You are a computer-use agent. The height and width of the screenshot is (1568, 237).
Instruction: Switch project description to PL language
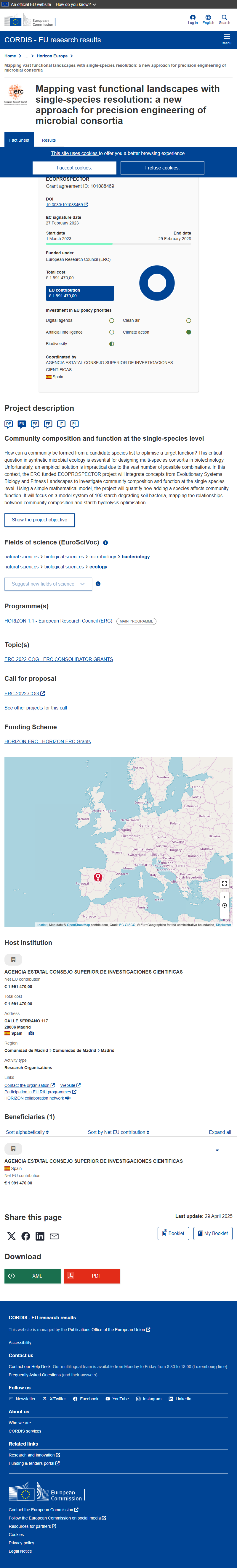pos(74,424)
